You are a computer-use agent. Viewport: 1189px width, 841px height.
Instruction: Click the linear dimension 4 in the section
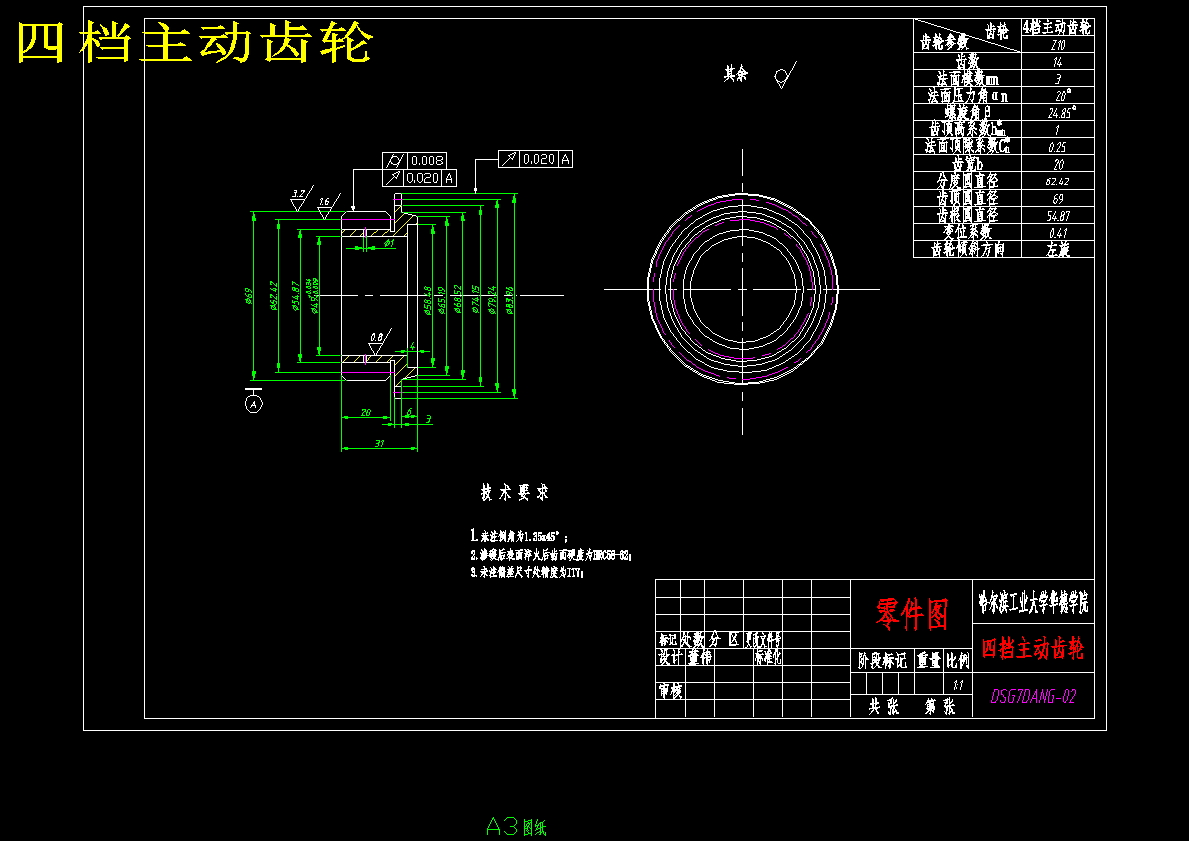[x=412, y=347]
